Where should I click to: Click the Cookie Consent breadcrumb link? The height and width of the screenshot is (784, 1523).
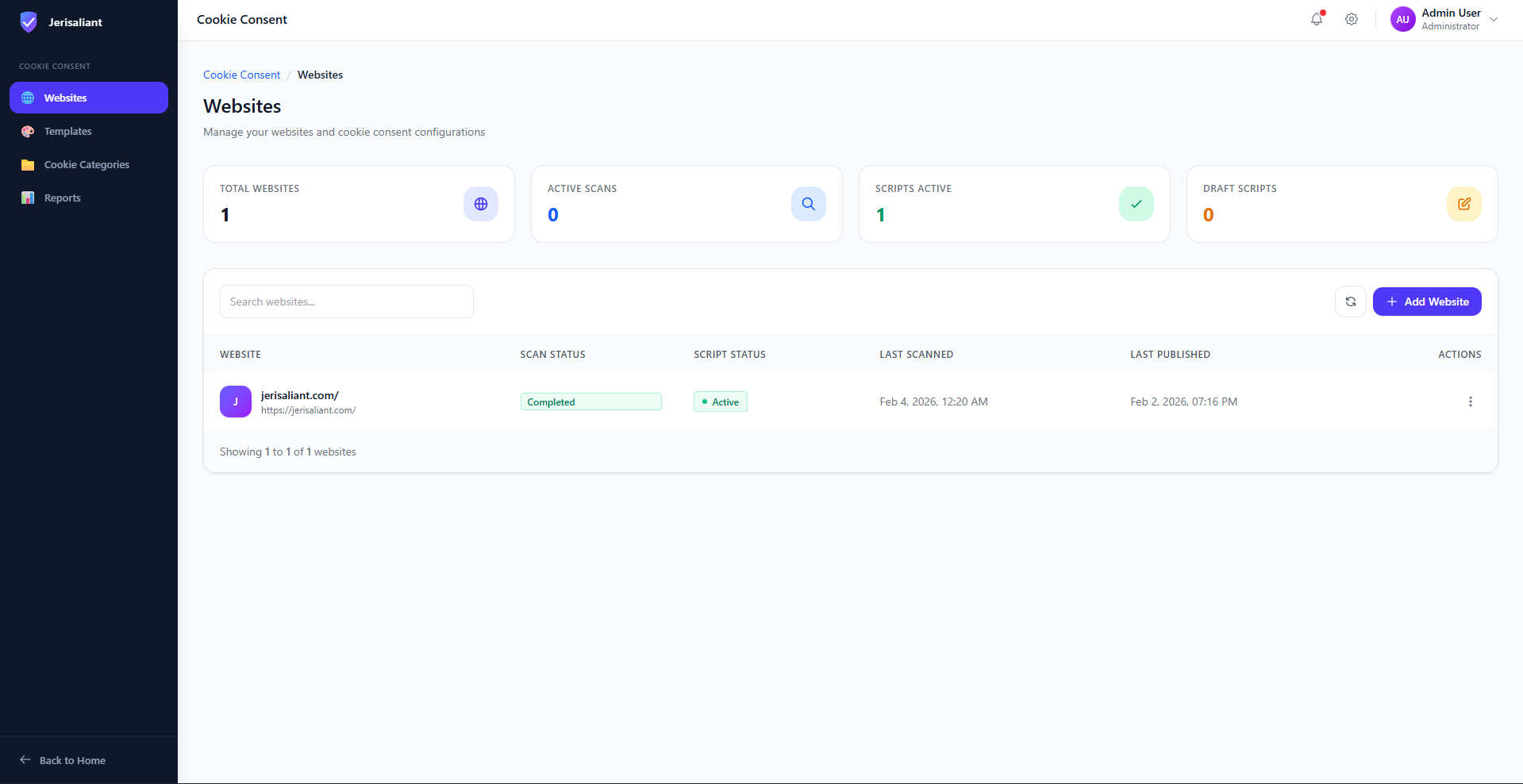(241, 75)
